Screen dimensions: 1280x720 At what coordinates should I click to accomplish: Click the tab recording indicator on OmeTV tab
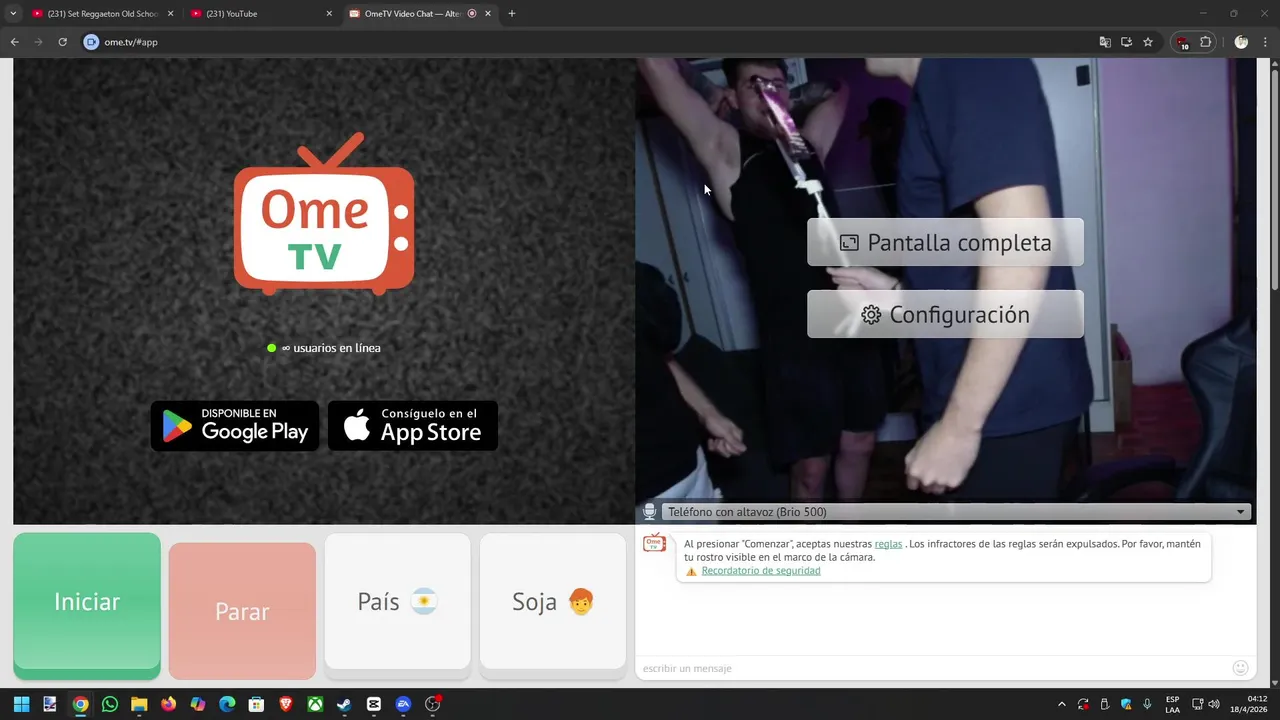pyautogui.click(x=472, y=14)
